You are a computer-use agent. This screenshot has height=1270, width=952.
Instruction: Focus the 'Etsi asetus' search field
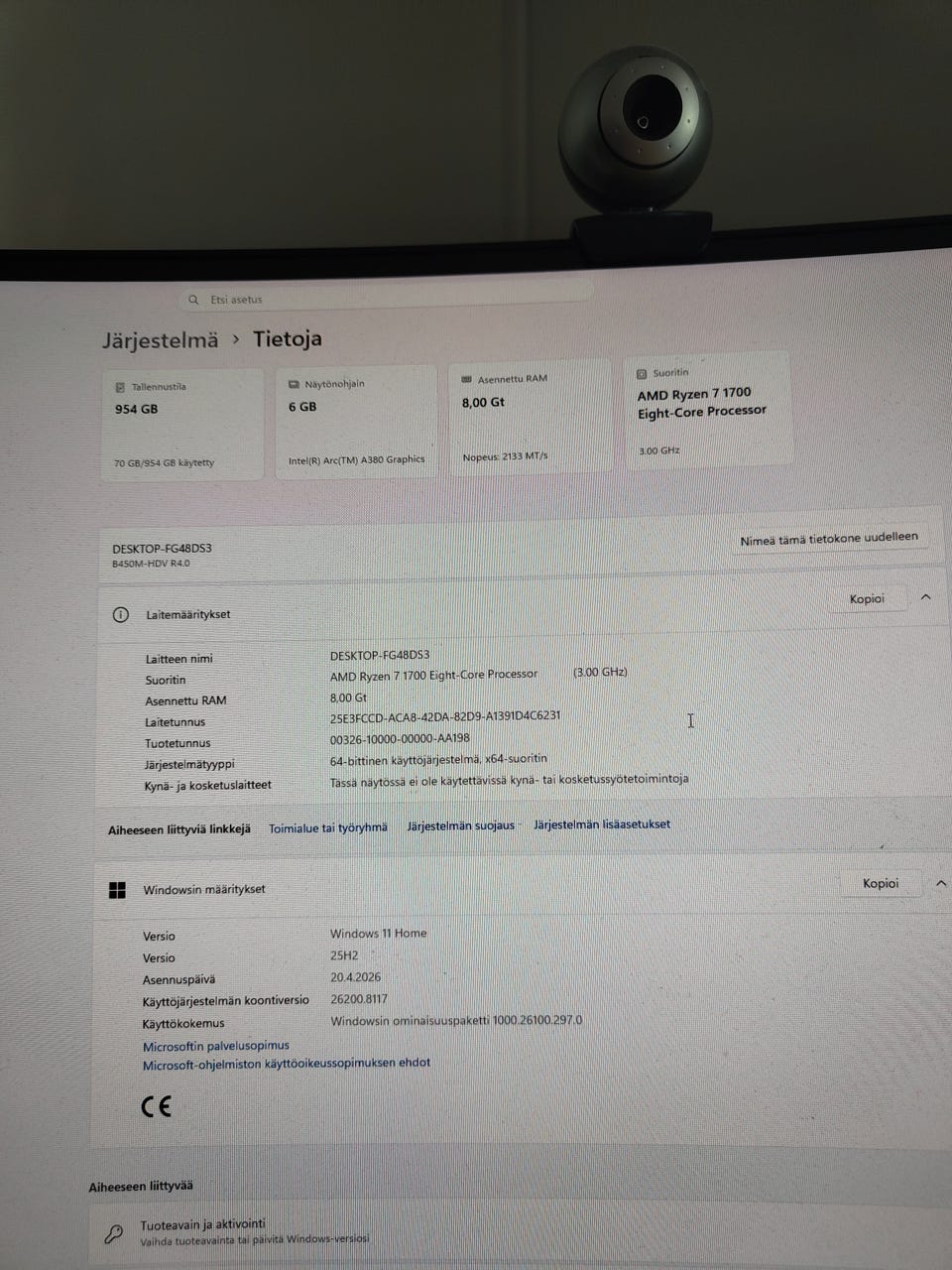389,297
